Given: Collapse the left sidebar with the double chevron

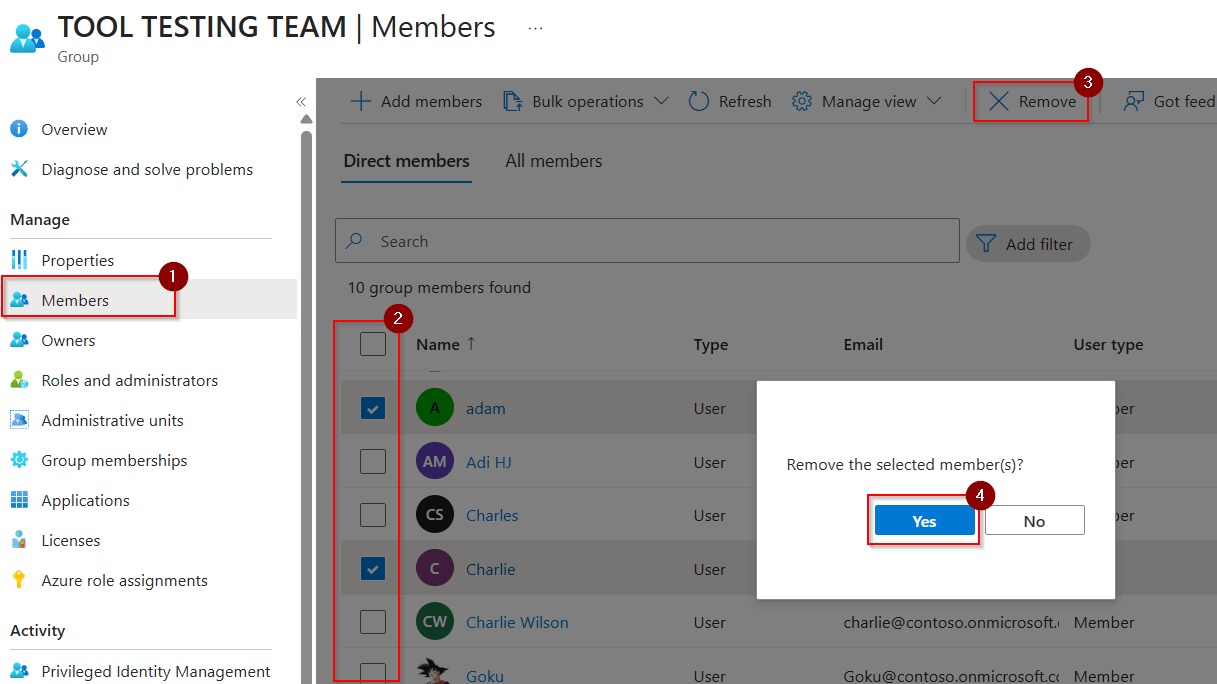Looking at the screenshot, I should (x=301, y=101).
